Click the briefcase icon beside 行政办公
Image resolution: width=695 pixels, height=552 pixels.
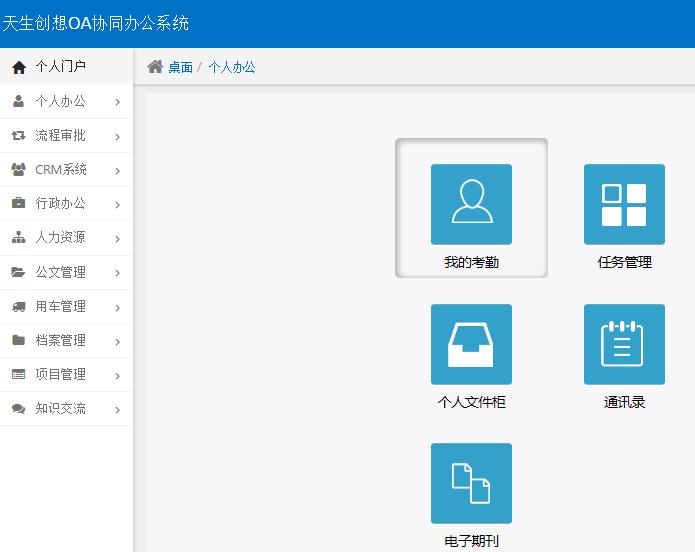click(19, 203)
